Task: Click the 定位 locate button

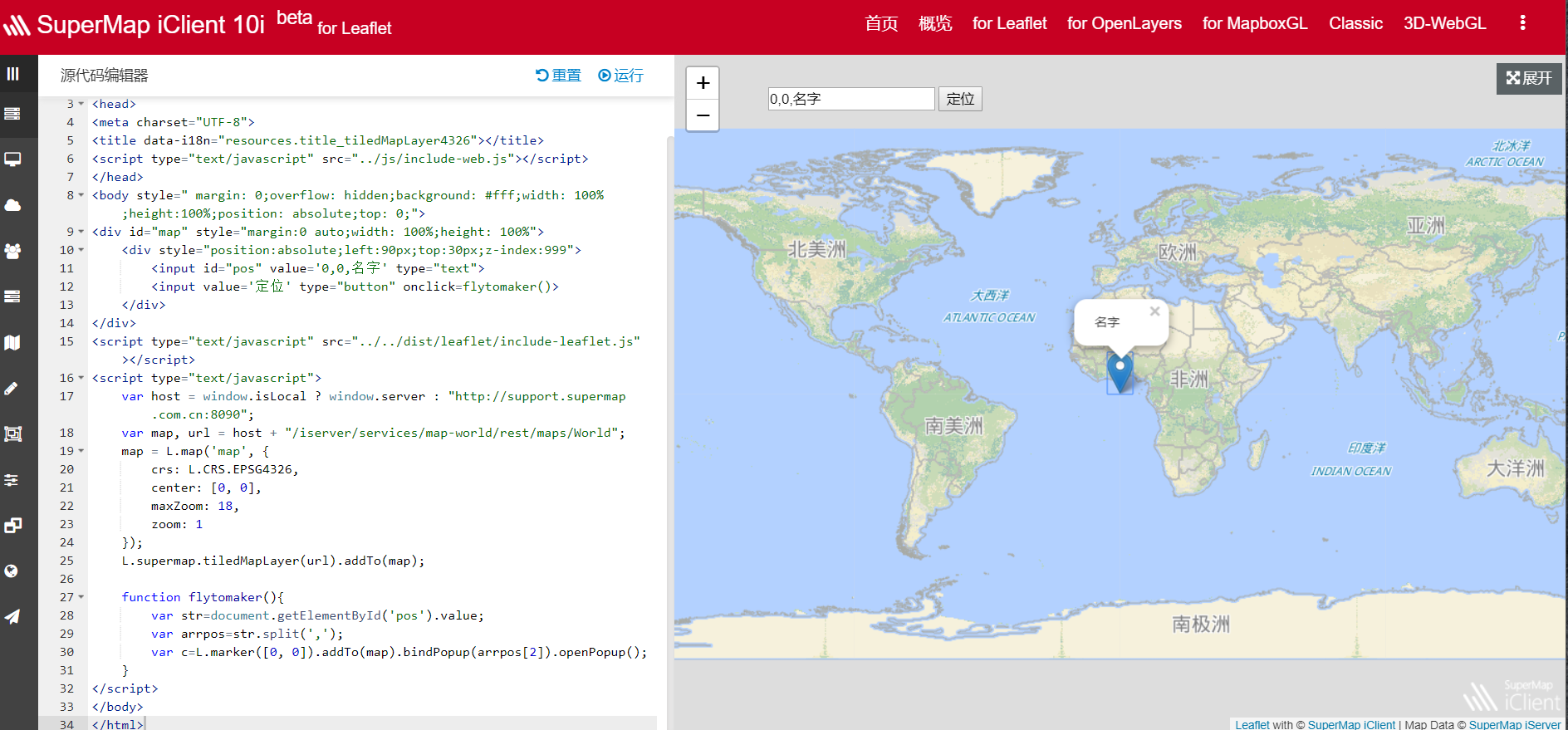Action: click(x=960, y=99)
